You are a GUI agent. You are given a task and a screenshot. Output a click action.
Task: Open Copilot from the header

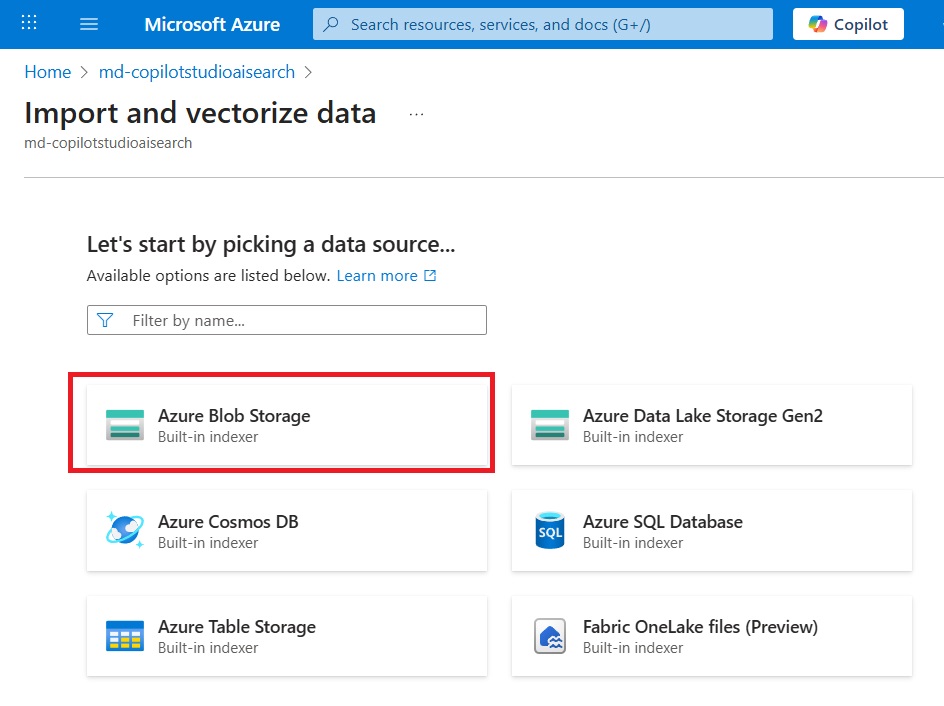pyautogui.click(x=848, y=24)
